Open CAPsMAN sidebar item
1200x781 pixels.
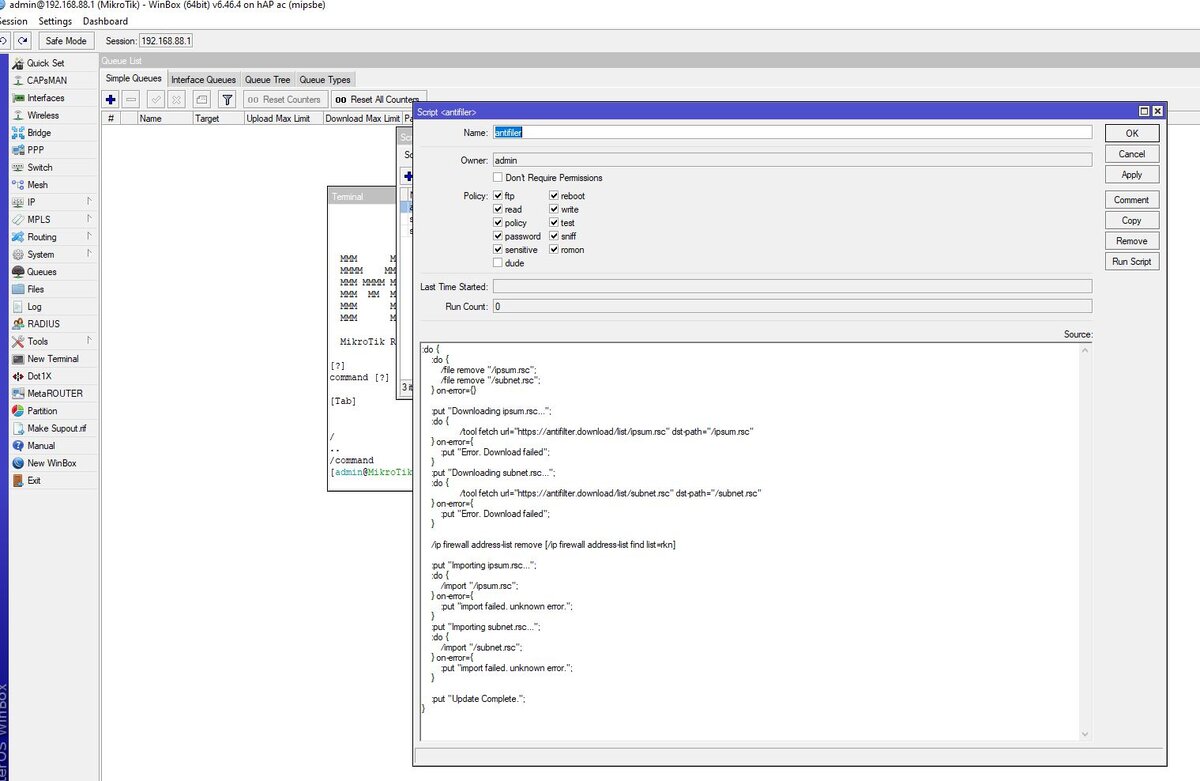(47, 80)
